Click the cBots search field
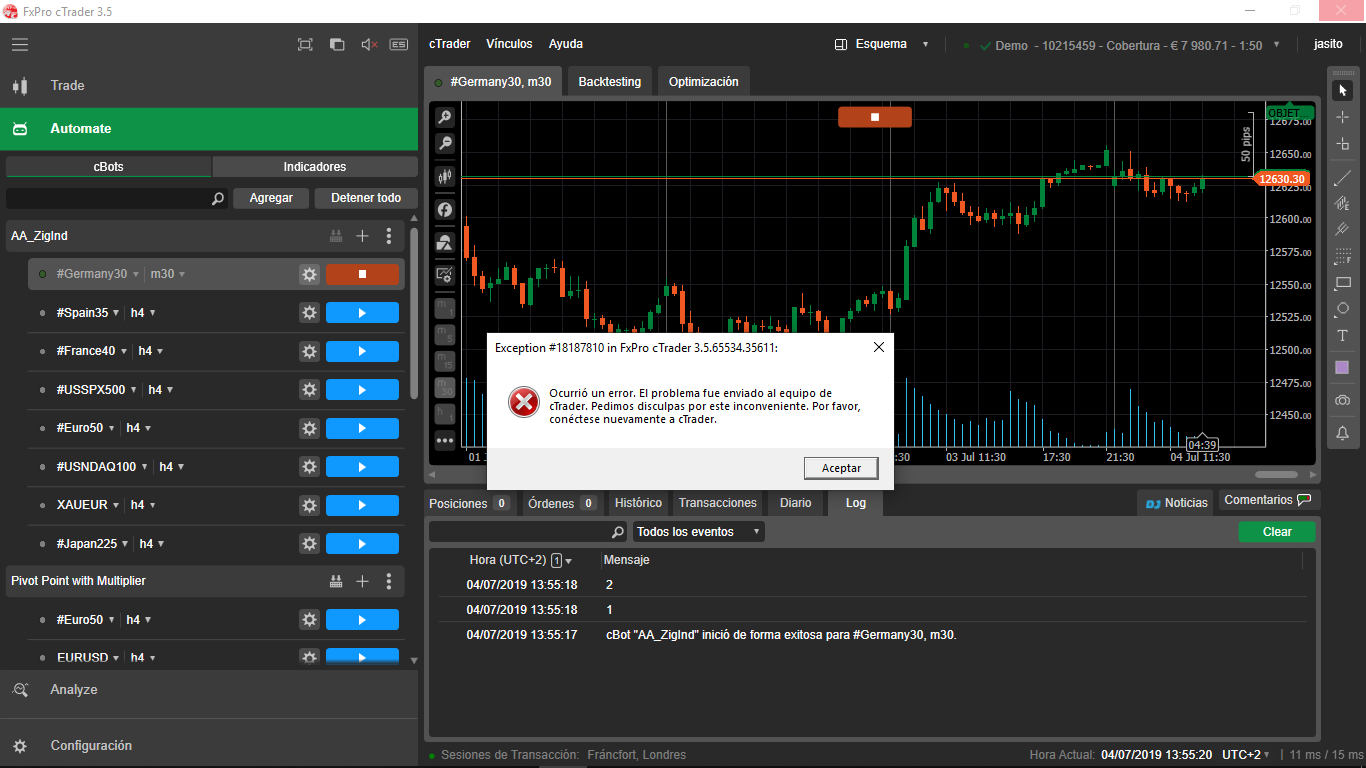This screenshot has width=1366, height=768. pos(117,199)
